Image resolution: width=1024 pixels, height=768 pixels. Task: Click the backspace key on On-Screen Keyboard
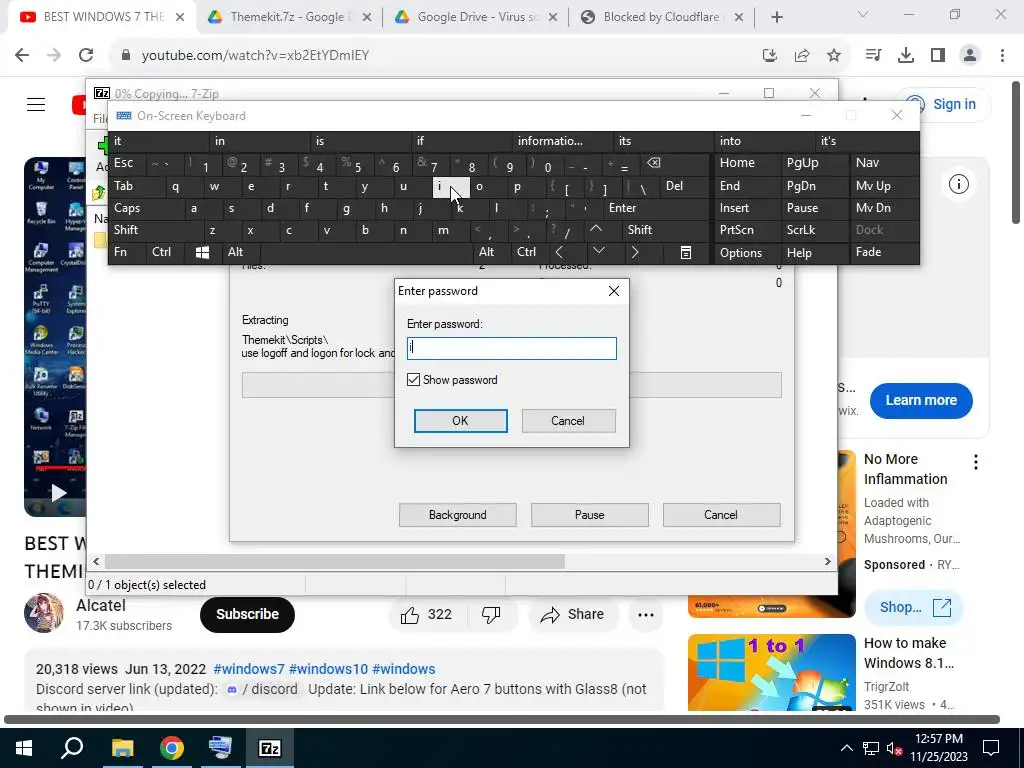(x=654, y=163)
